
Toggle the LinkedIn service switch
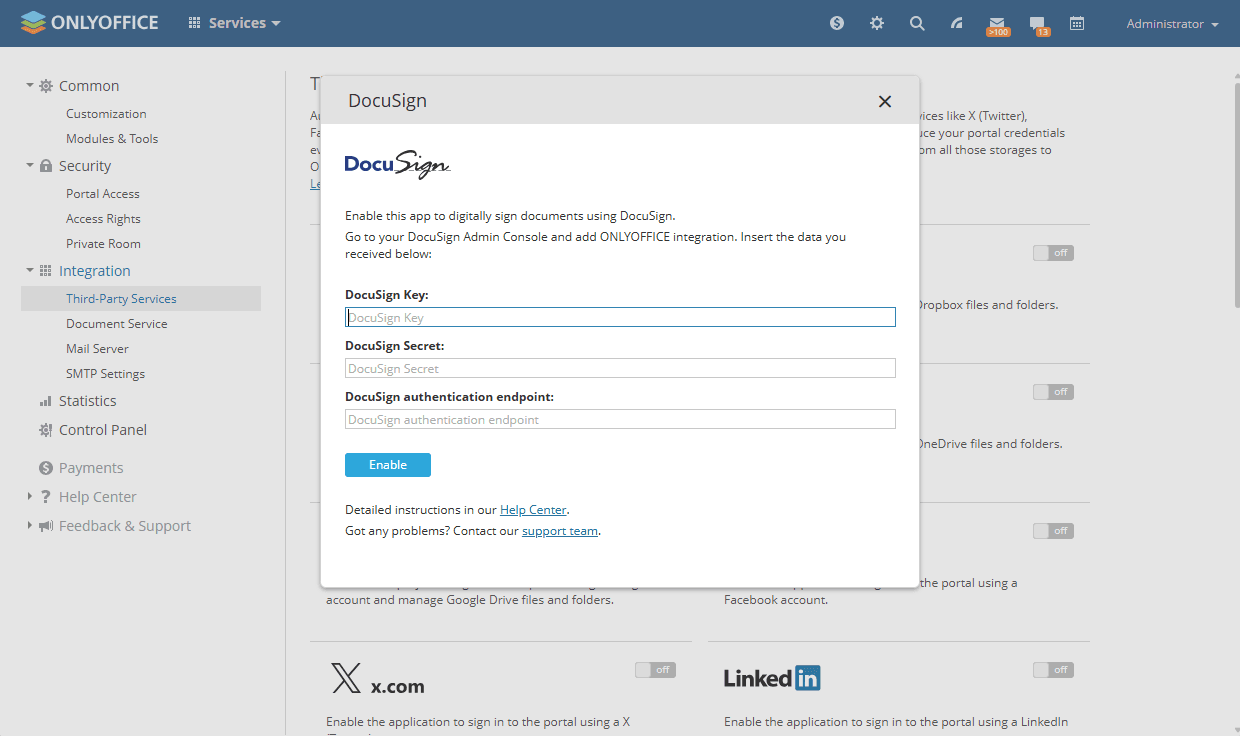[x=1053, y=670]
